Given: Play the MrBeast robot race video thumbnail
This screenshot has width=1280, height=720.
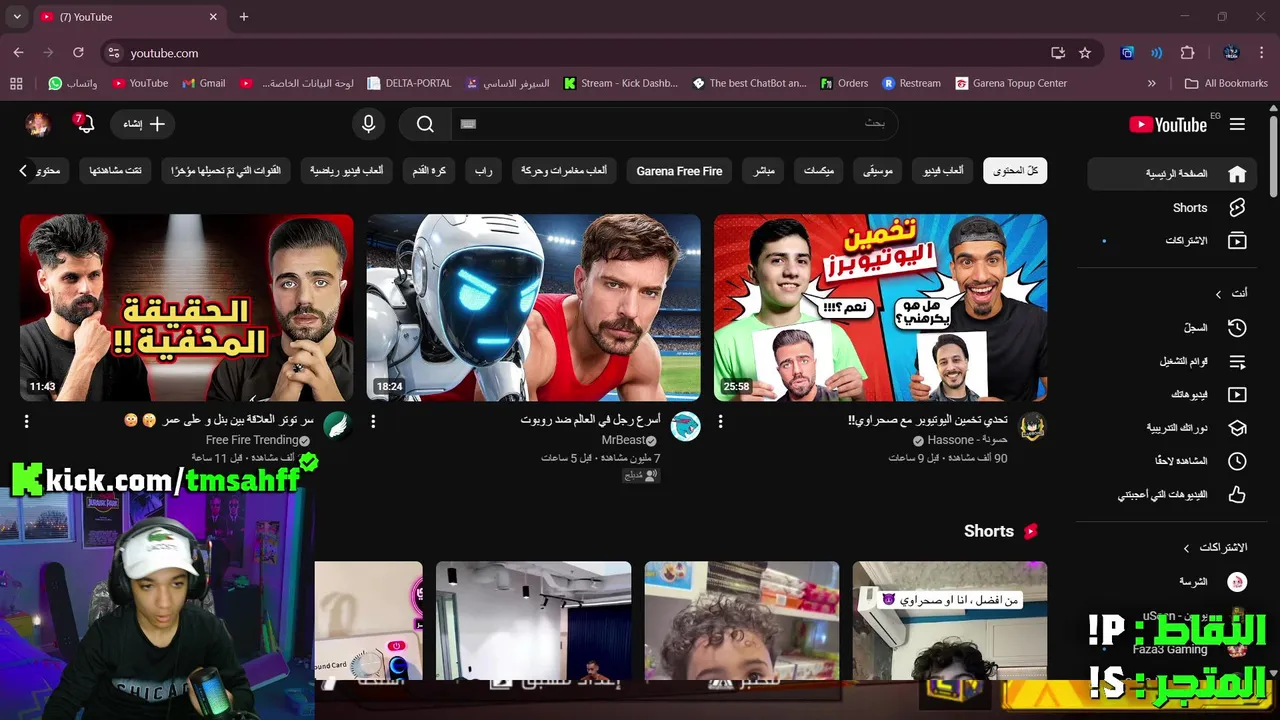Looking at the screenshot, I should (x=533, y=307).
